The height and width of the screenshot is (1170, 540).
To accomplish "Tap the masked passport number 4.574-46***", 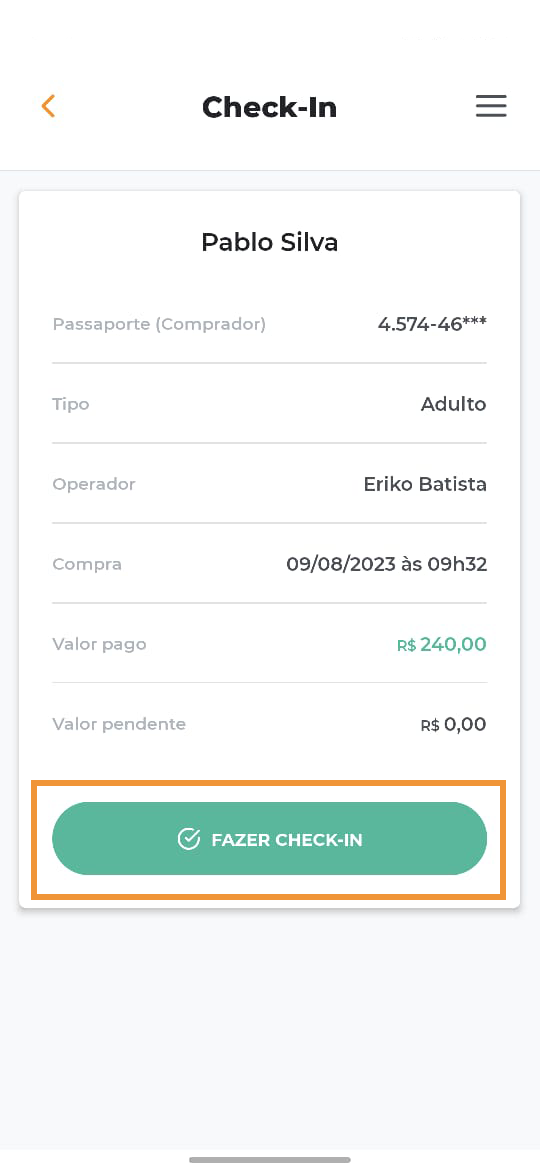I will pos(432,324).
